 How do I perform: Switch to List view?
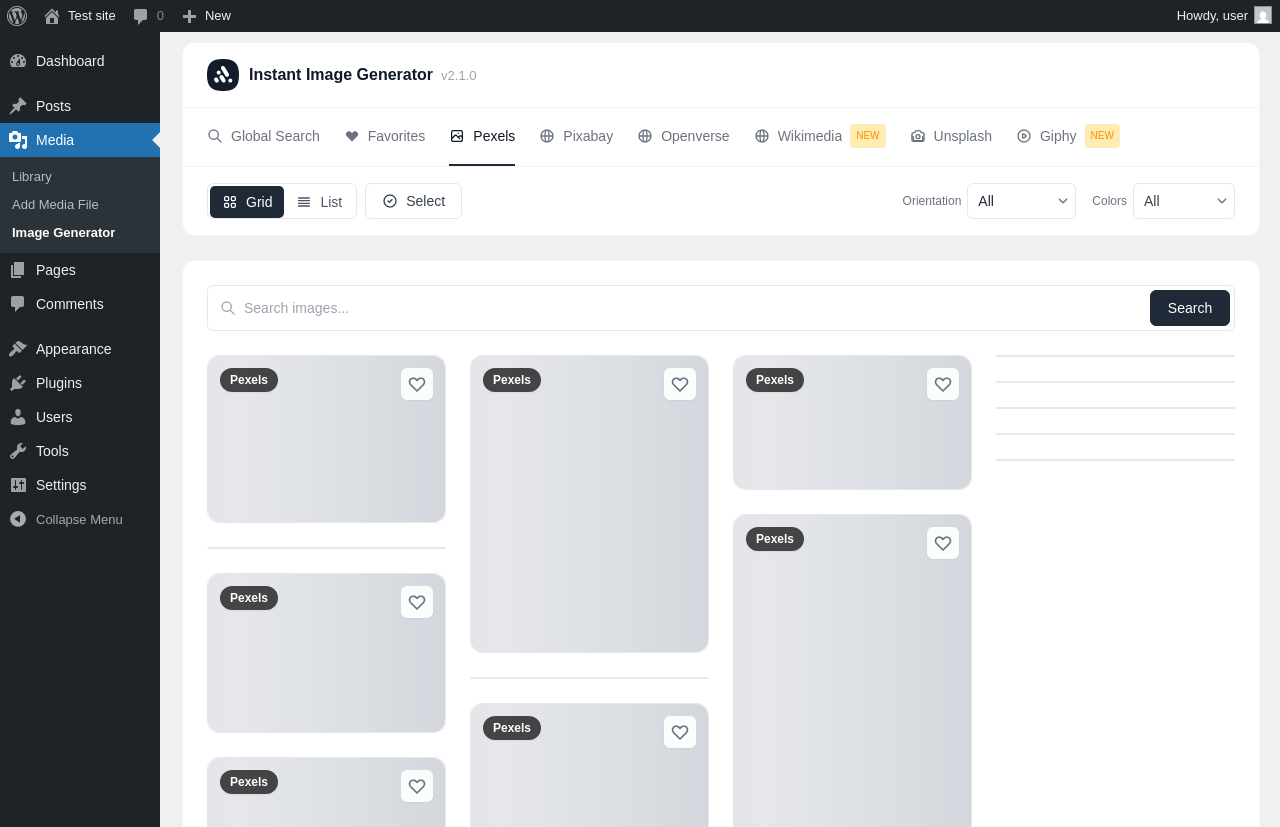coord(320,202)
